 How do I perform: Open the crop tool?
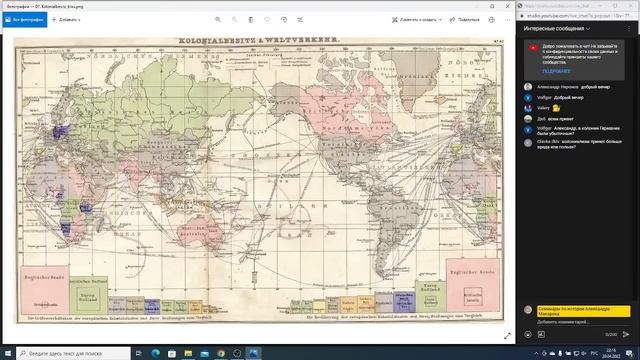coord(300,20)
